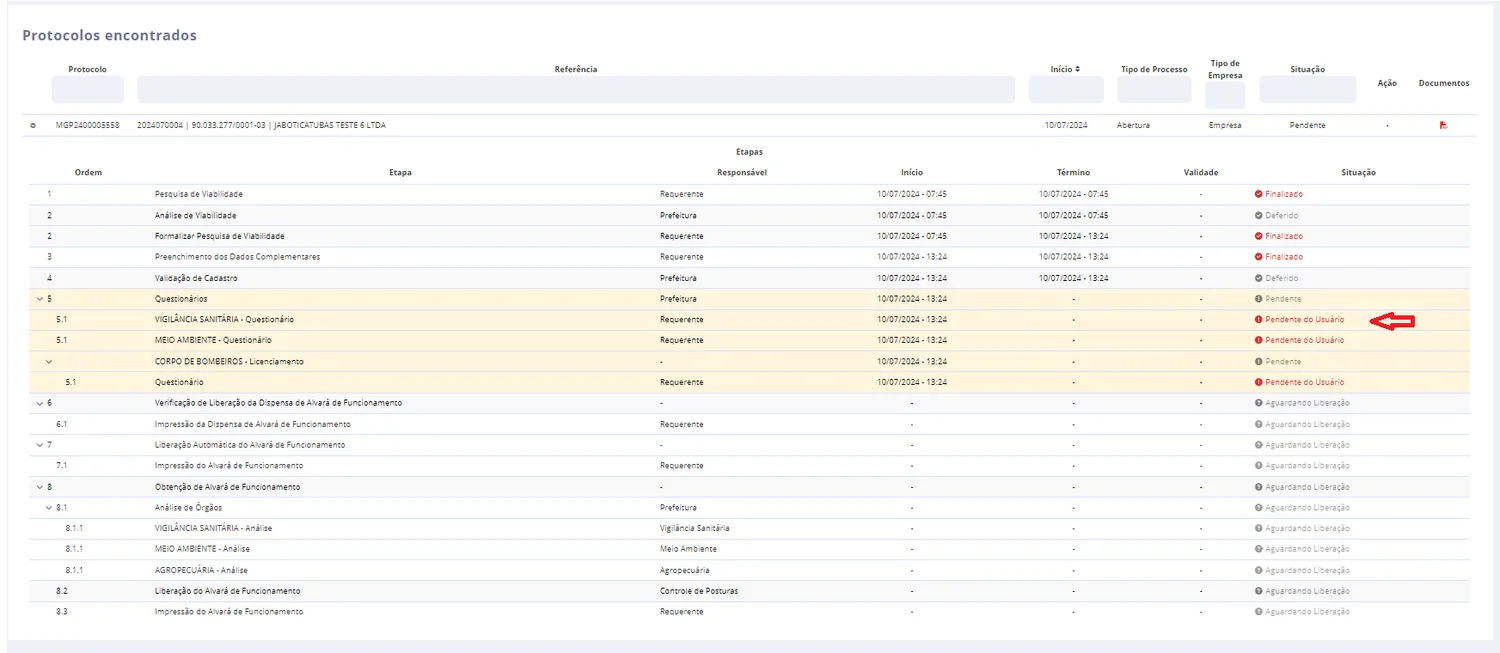Click the Deferido icon for Validação de Cadastro

point(1259,278)
